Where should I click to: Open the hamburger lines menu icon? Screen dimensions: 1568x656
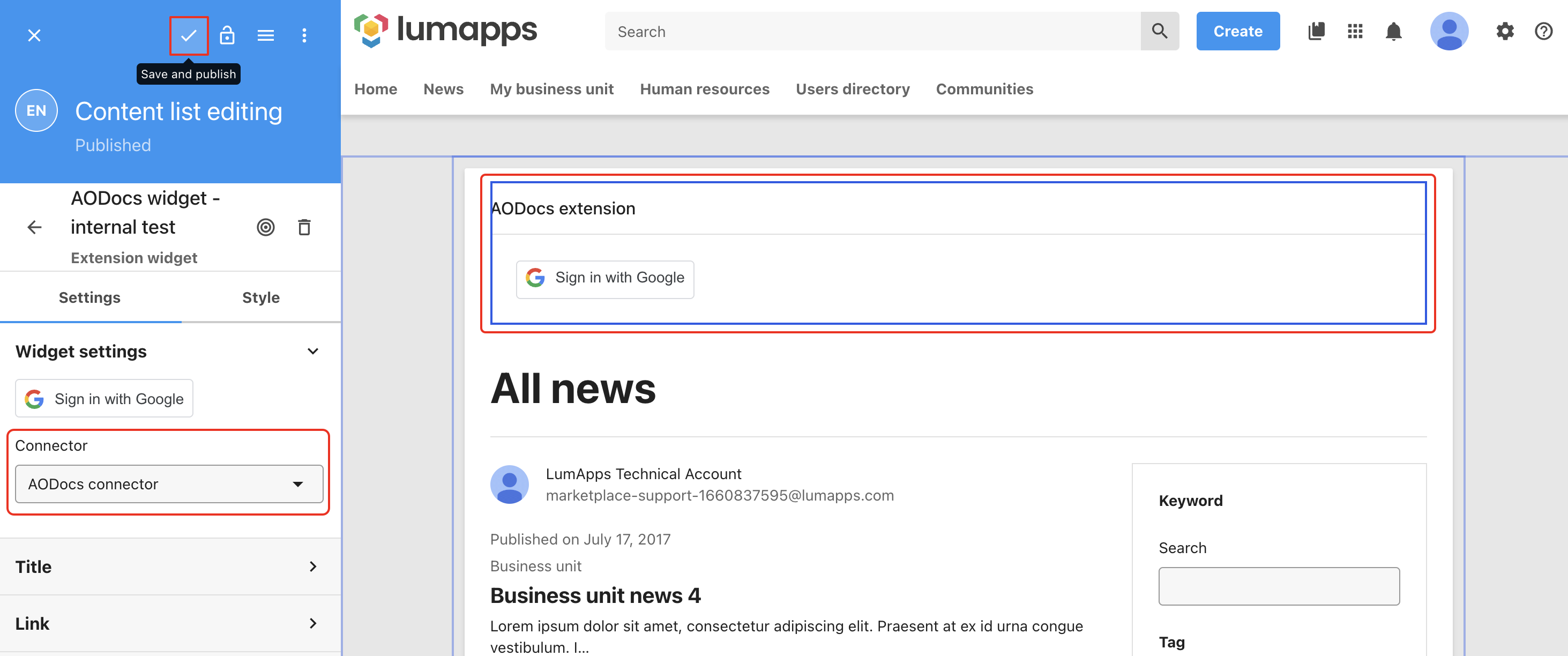(x=265, y=35)
